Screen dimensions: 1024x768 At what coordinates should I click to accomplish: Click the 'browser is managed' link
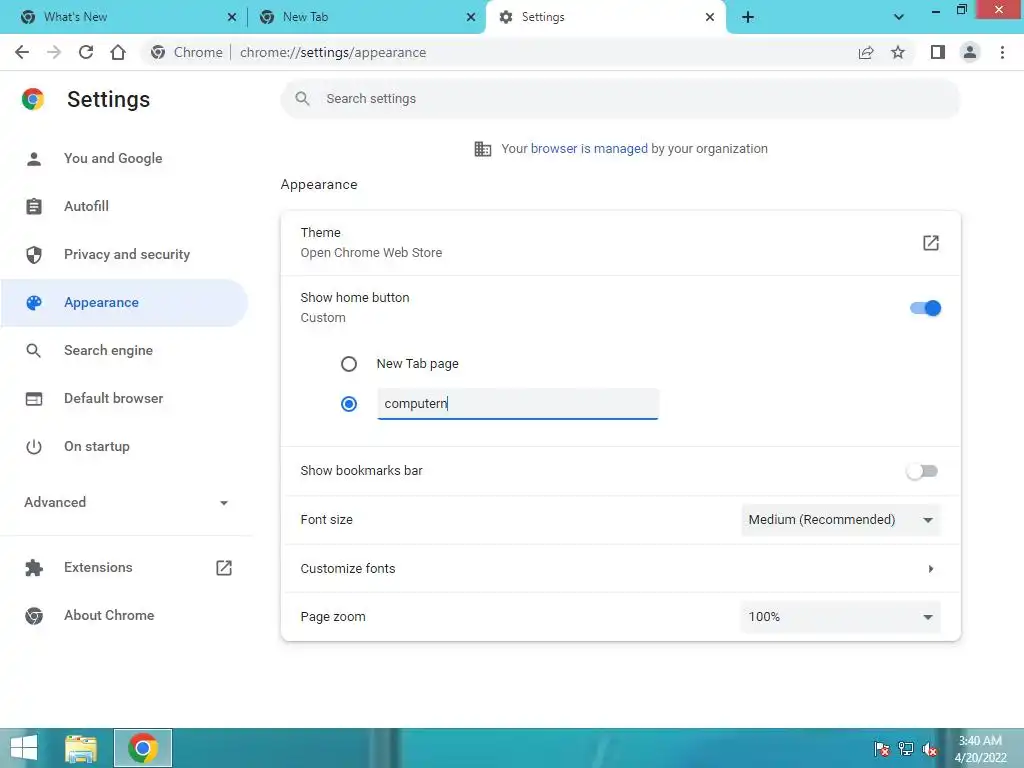[589, 149]
